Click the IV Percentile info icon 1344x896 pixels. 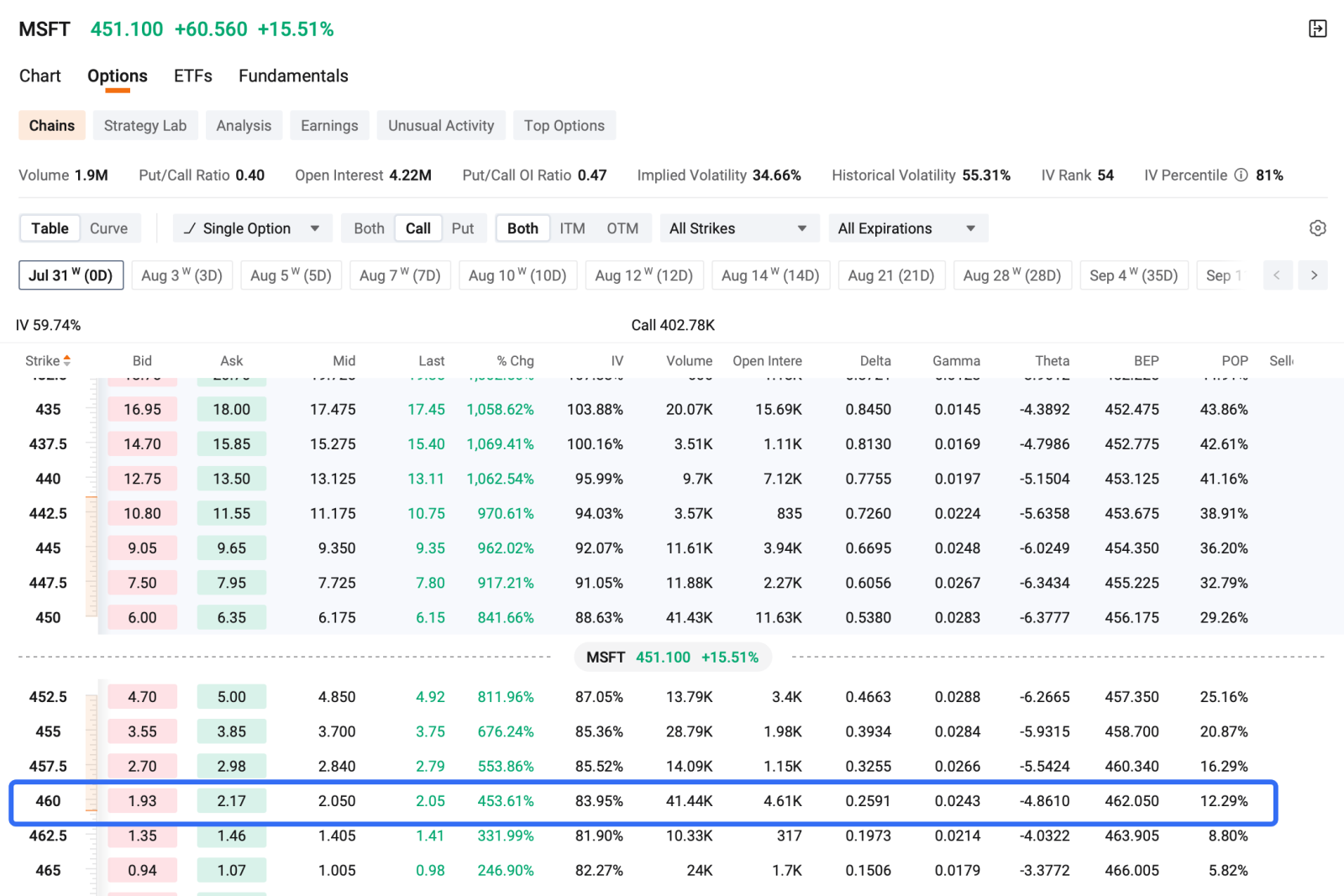point(1241,176)
